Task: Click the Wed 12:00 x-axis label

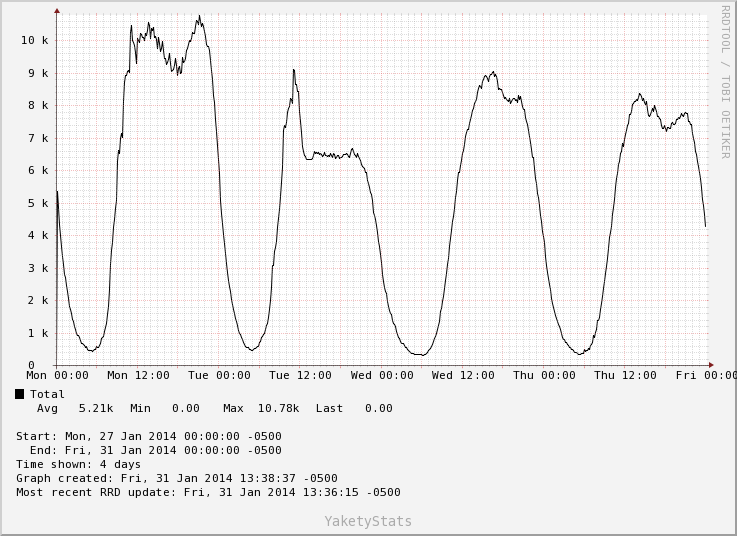Action: [x=463, y=376]
